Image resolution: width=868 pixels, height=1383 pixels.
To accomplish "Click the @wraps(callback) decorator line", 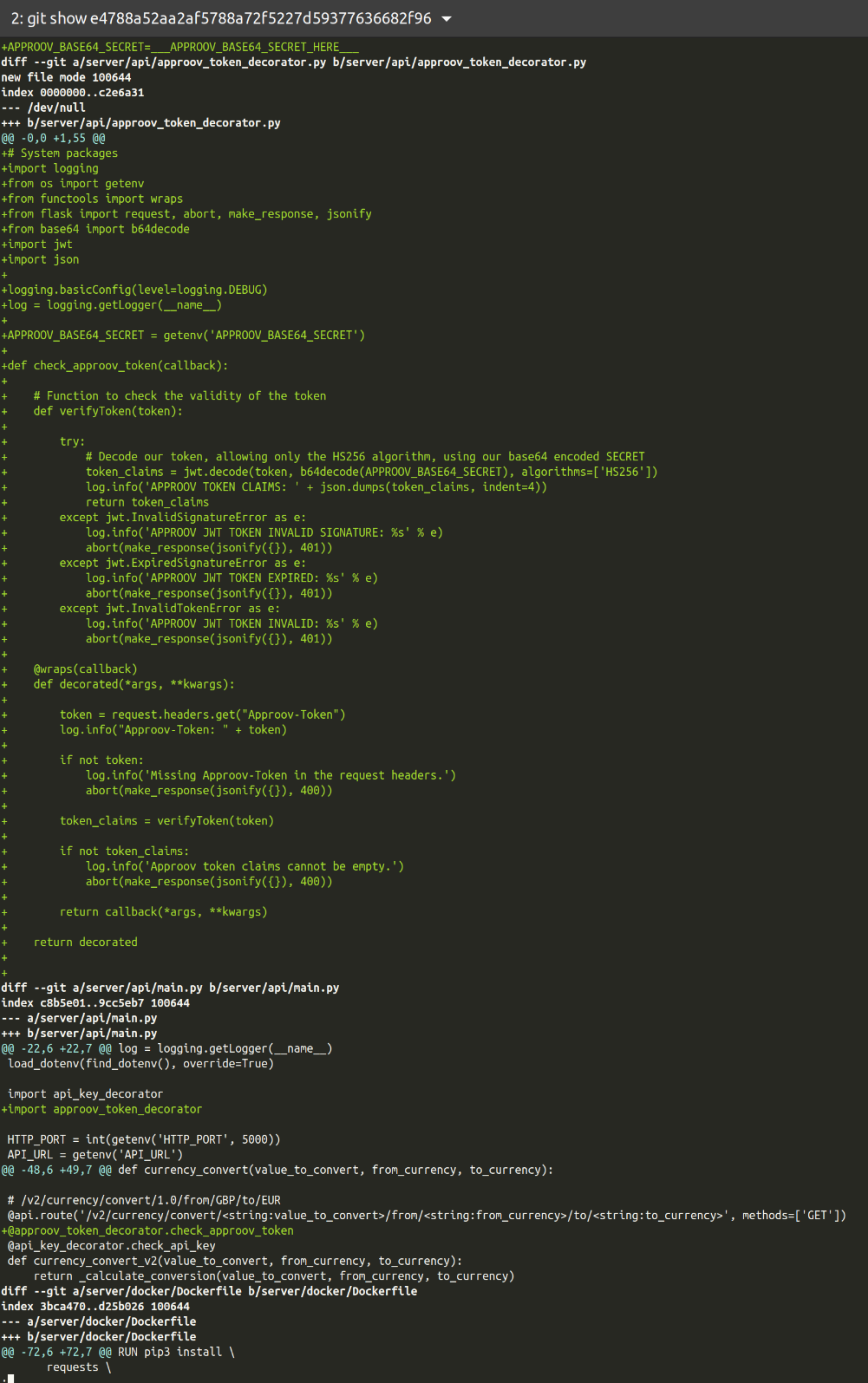I will [x=84, y=669].
